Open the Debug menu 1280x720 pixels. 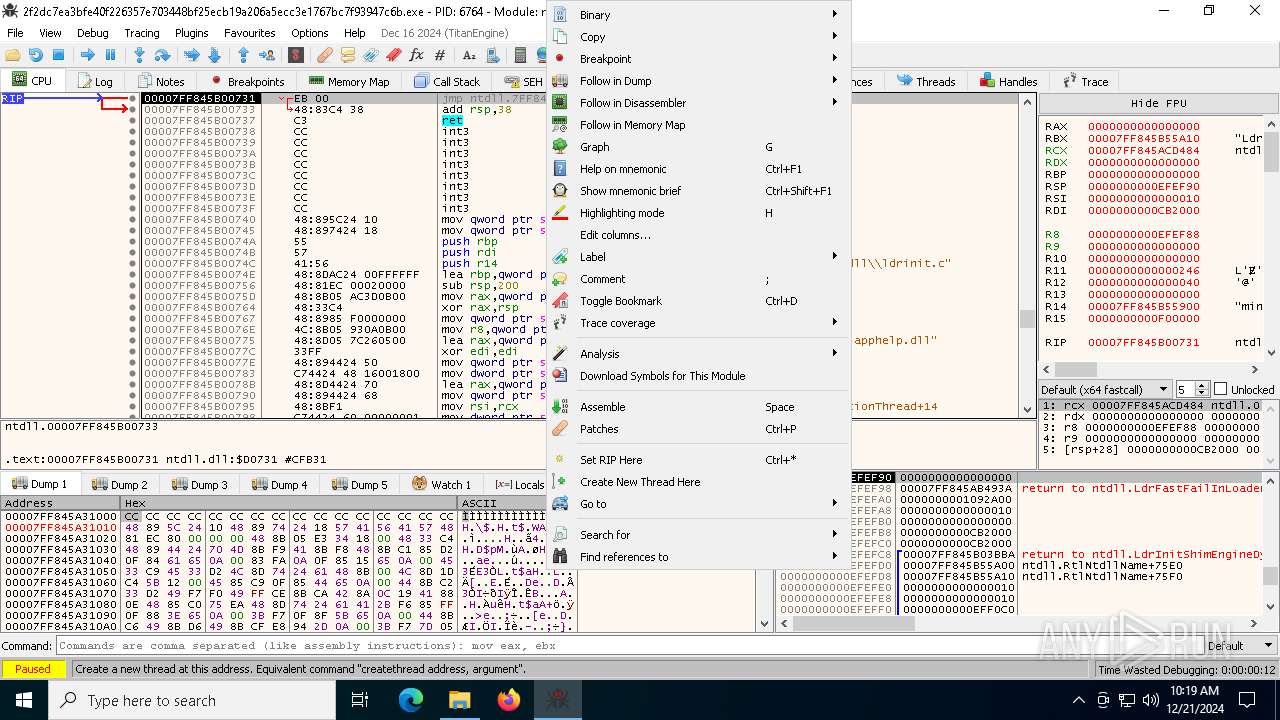click(92, 33)
